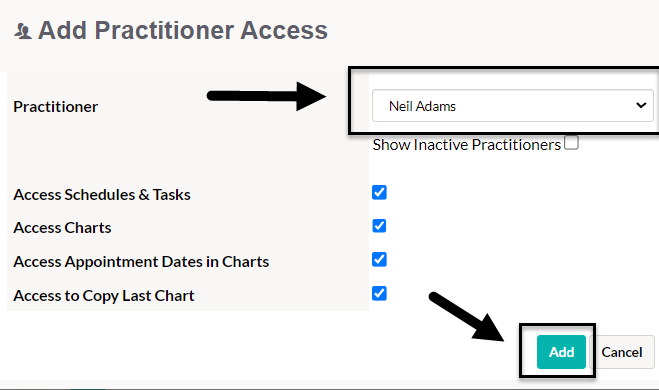This screenshot has height=390, width=659.
Task: Click the Access Schedules & Tasks label
Action: [x=102, y=195]
